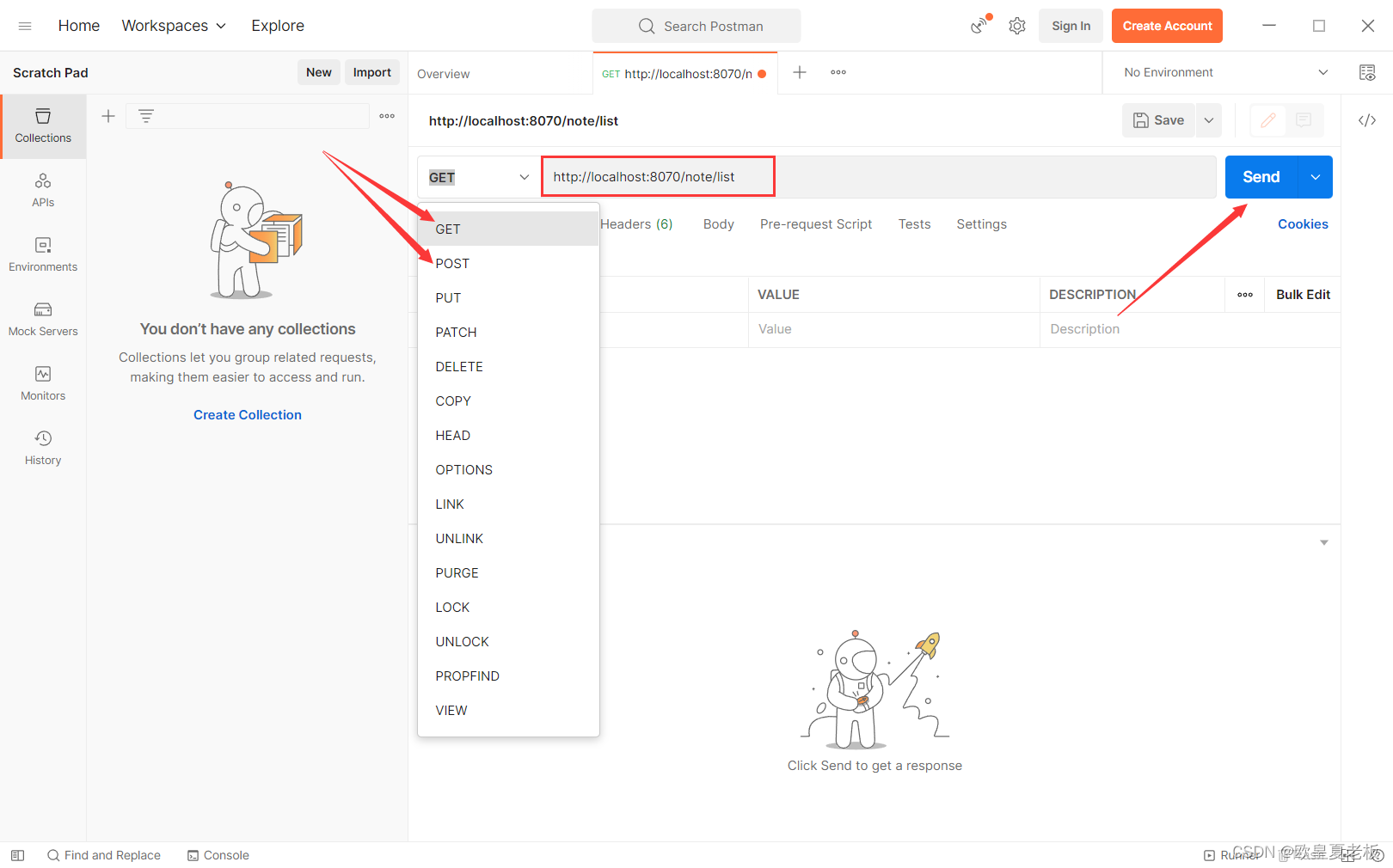Click the Send button
Viewport: 1393px width, 868px height.
[1261, 177]
